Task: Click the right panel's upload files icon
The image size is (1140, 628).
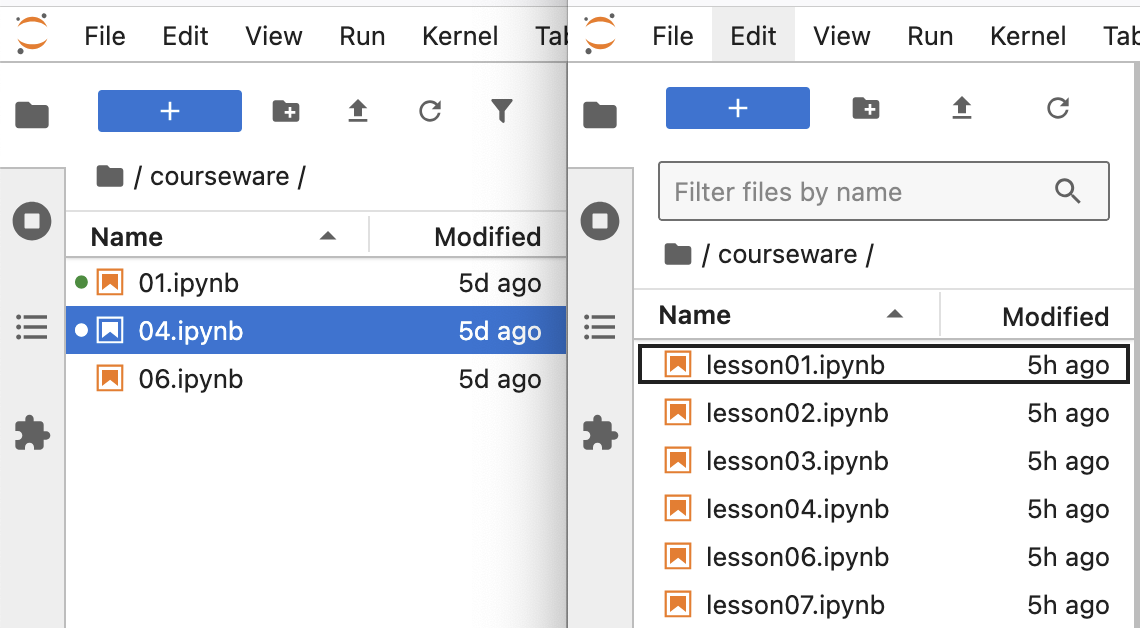Action: [962, 108]
